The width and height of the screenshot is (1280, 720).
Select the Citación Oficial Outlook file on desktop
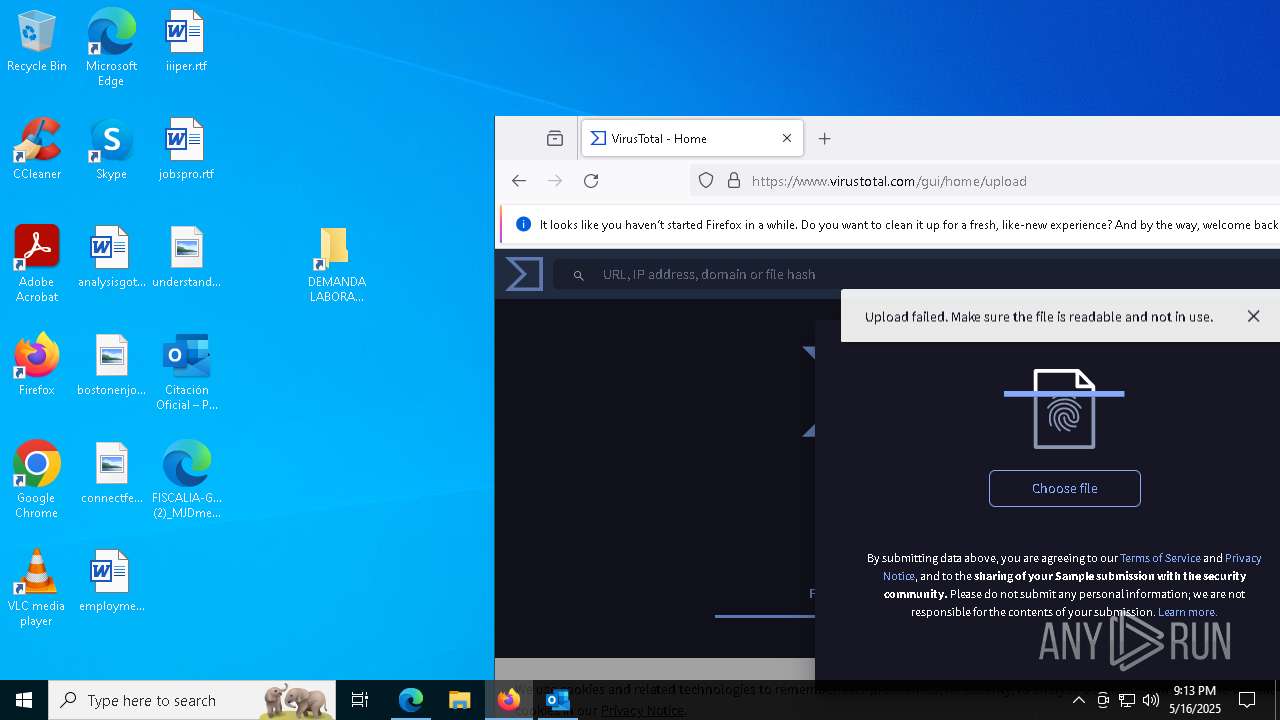click(x=186, y=372)
